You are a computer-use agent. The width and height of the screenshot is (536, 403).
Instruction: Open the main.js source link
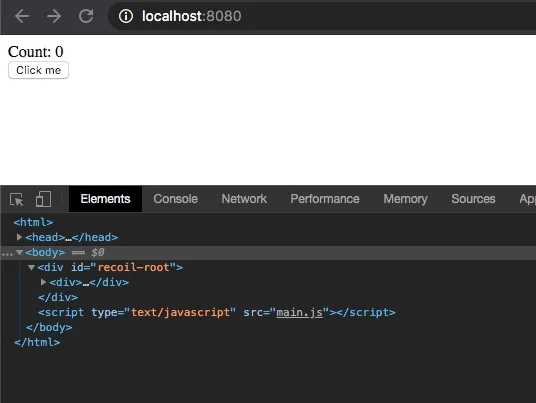point(299,312)
